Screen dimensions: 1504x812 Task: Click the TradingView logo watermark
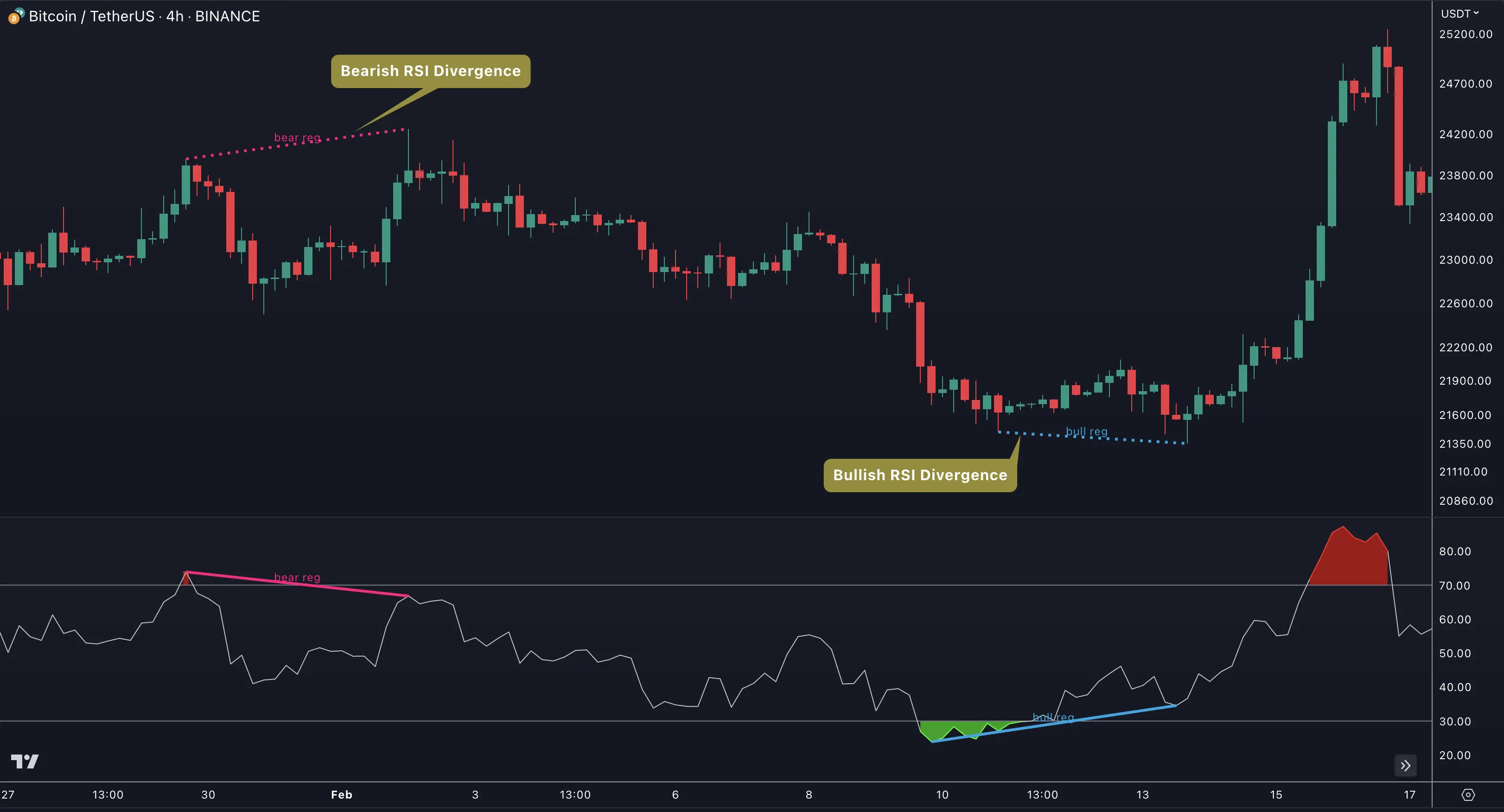(x=25, y=762)
